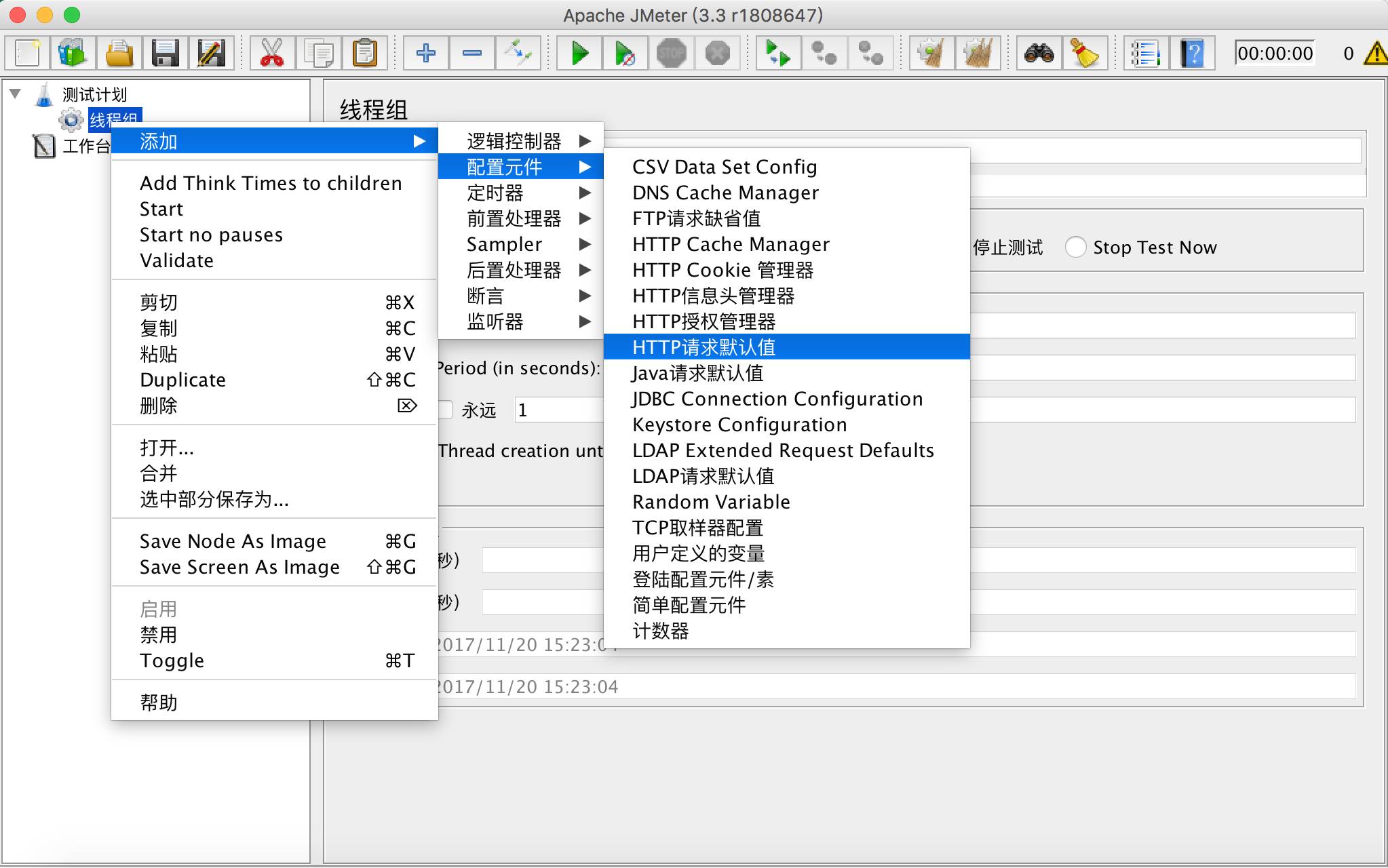The image size is (1388, 868).
Task: Choose Random Variable menu entry
Action: click(x=786, y=502)
